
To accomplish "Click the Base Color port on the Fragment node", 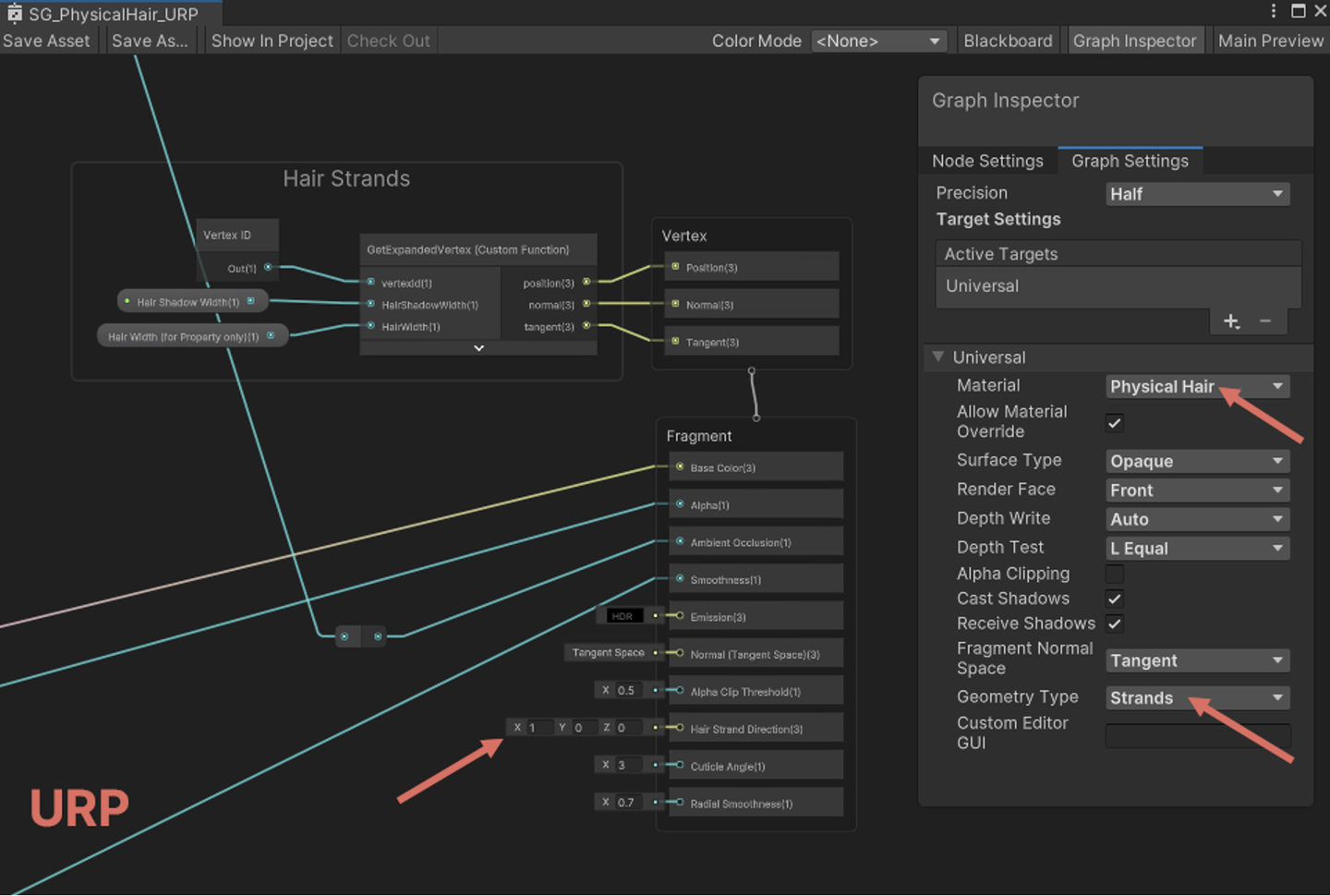I will coord(679,467).
